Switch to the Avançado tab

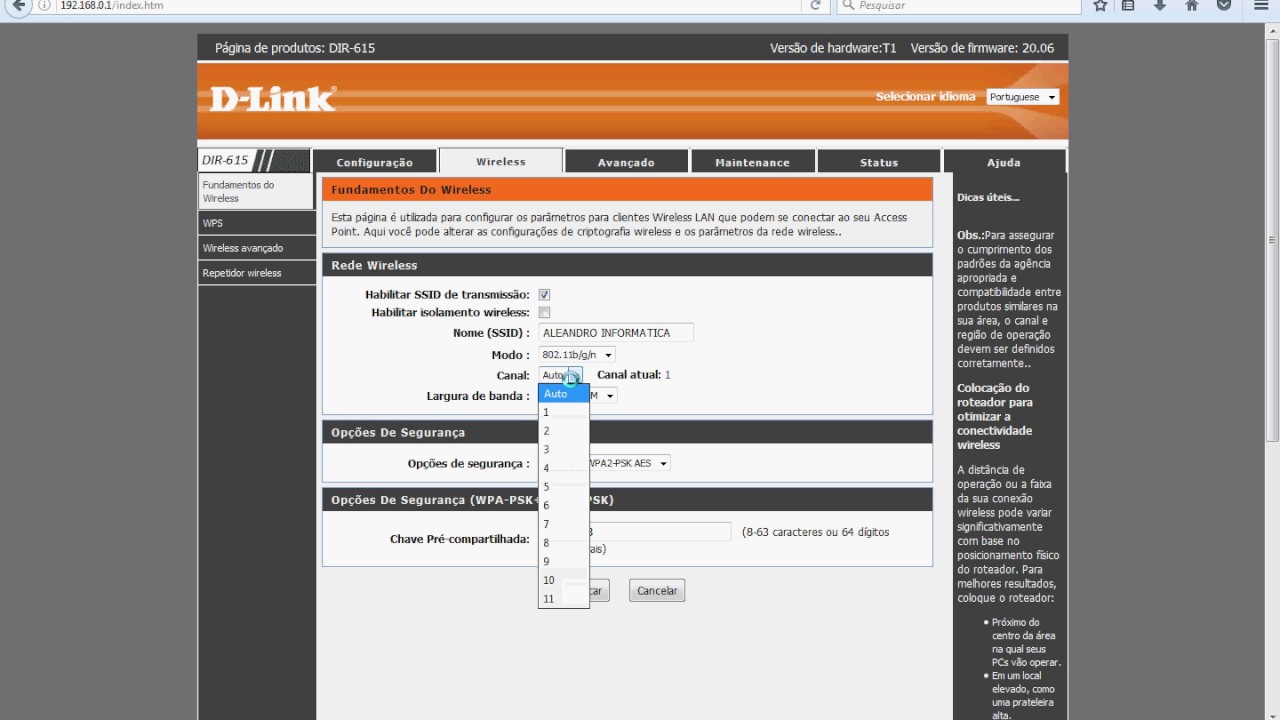coord(626,162)
